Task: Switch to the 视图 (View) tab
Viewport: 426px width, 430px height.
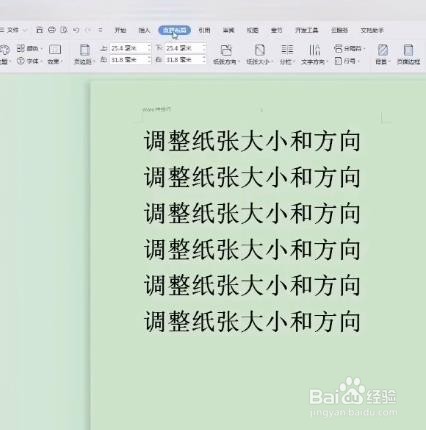Action: click(252, 30)
